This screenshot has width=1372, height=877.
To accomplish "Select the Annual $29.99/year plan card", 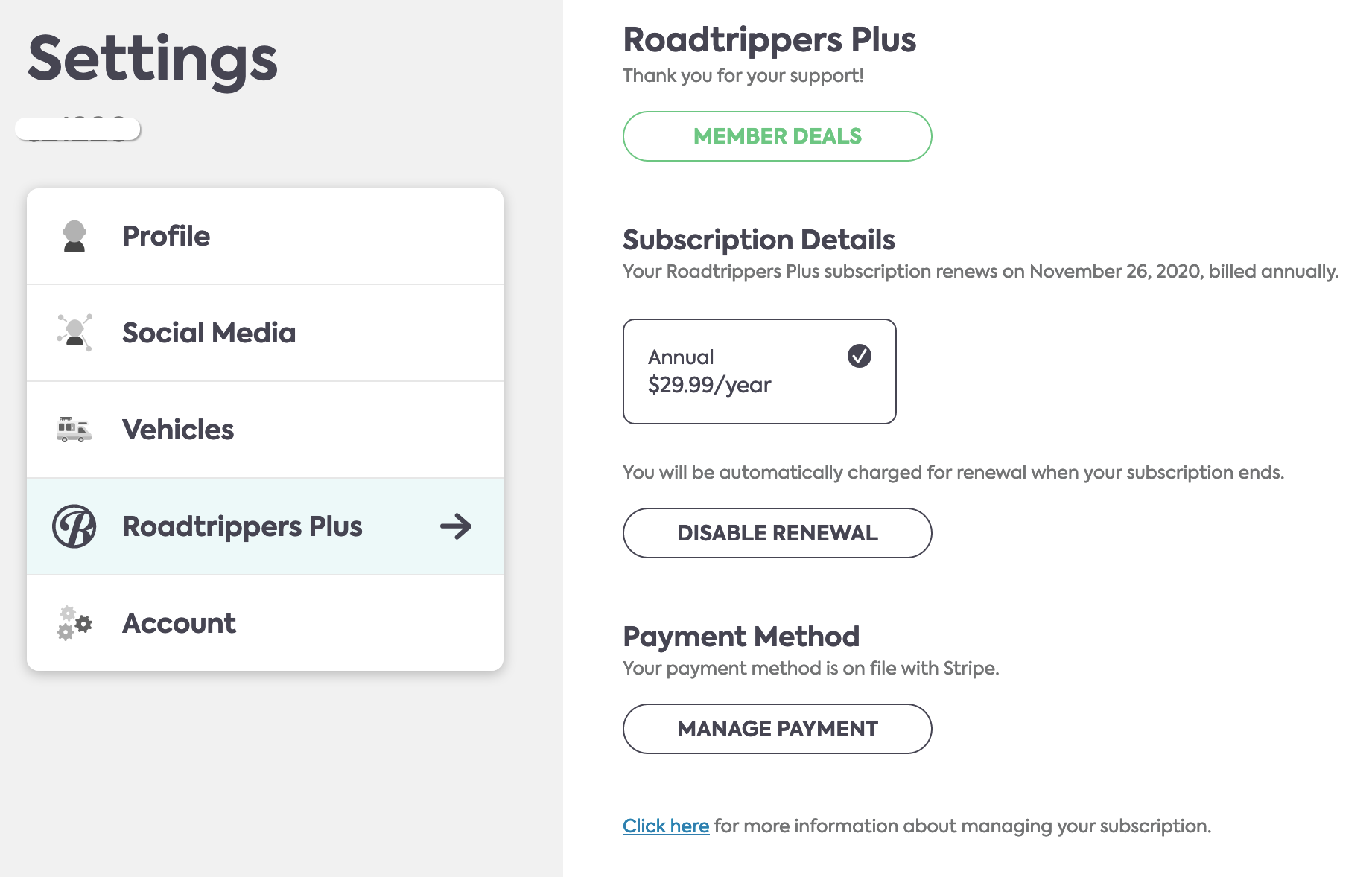I will coord(760,371).
